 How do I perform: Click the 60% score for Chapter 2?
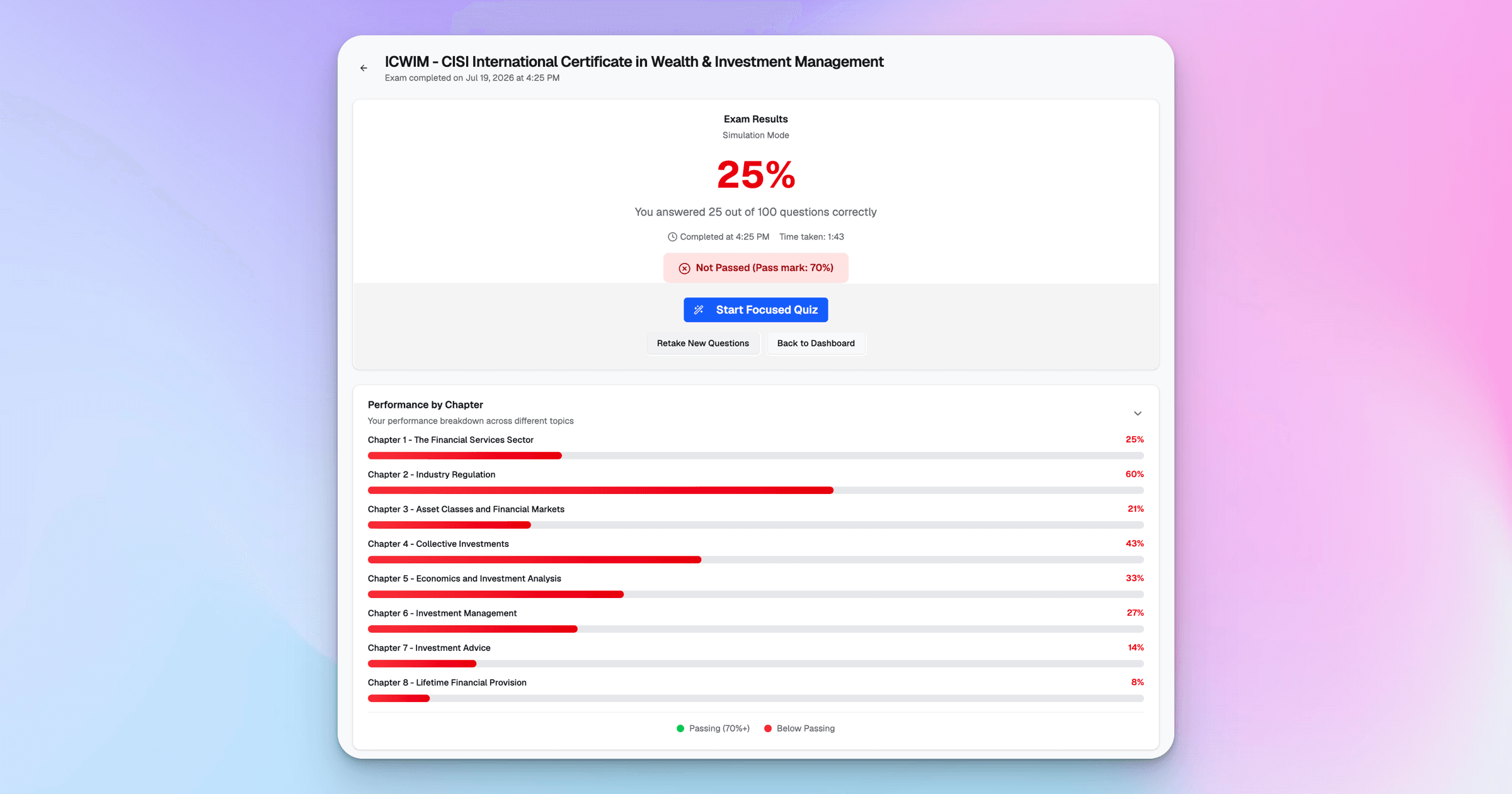click(1135, 475)
